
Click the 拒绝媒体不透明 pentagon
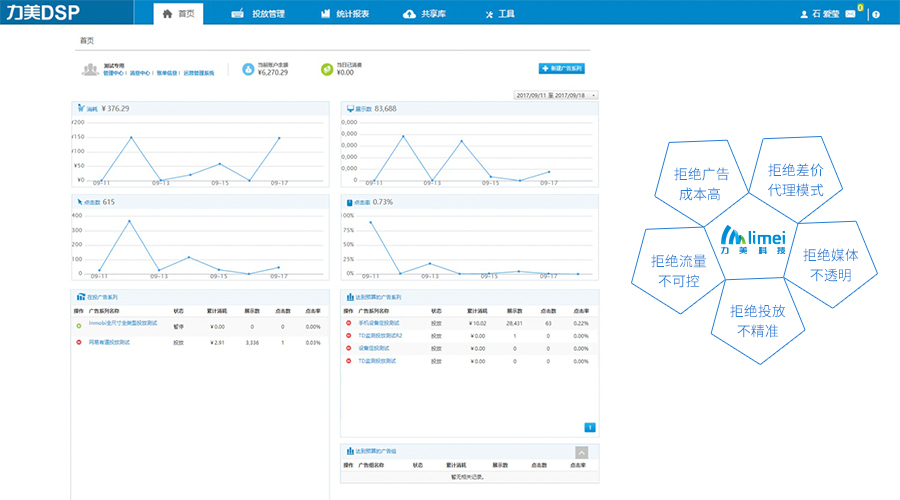[x=831, y=265]
